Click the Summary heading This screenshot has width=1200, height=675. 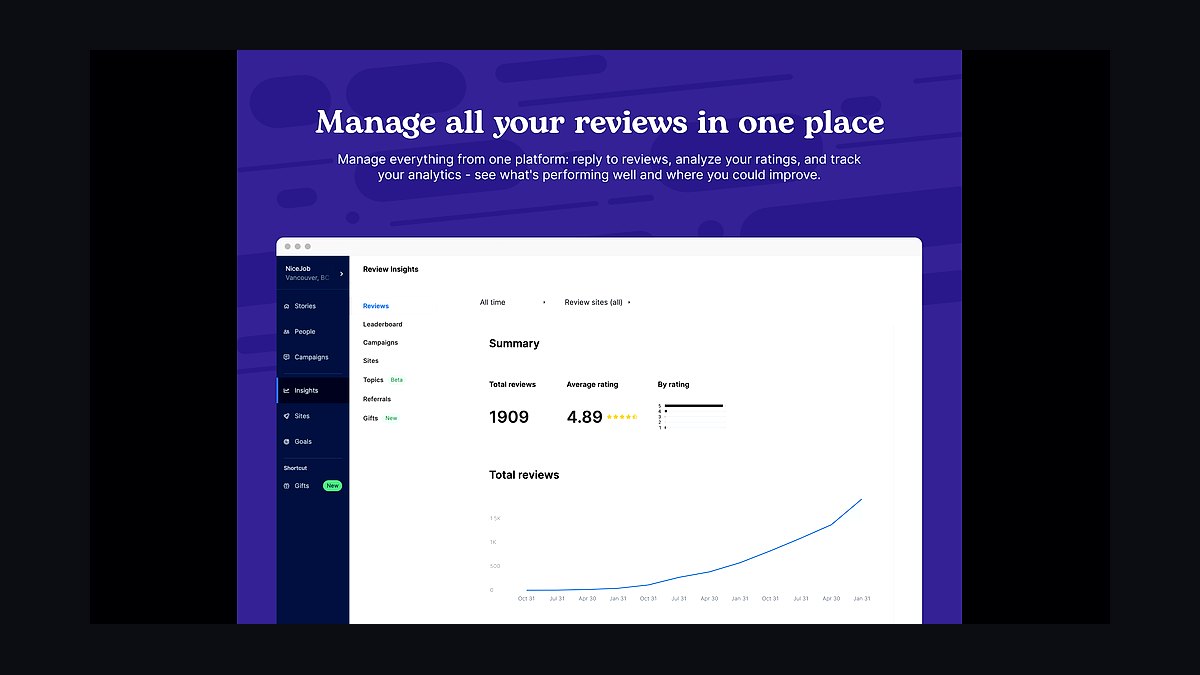[x=514, y=343]
